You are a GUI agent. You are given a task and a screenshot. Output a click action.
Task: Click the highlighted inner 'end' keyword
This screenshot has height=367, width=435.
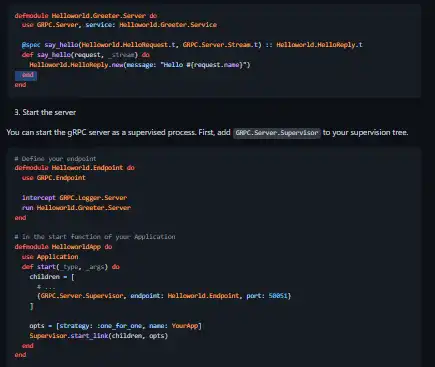coord(28,75)
